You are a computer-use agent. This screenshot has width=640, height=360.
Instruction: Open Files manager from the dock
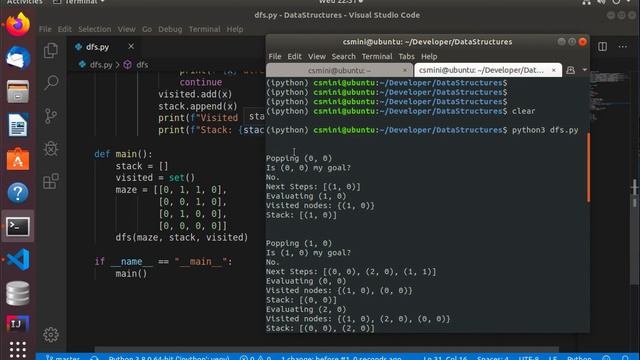[18, 91]
